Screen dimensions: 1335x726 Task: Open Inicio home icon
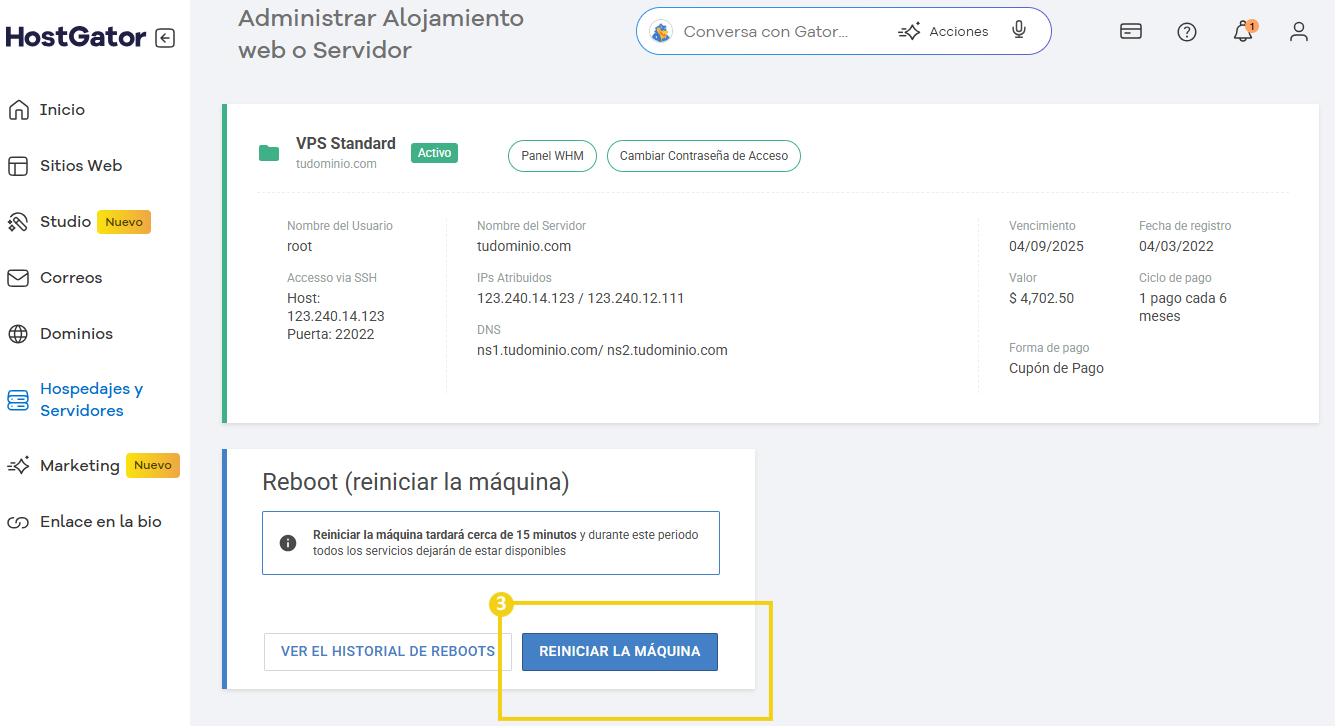tap(18, 110)
